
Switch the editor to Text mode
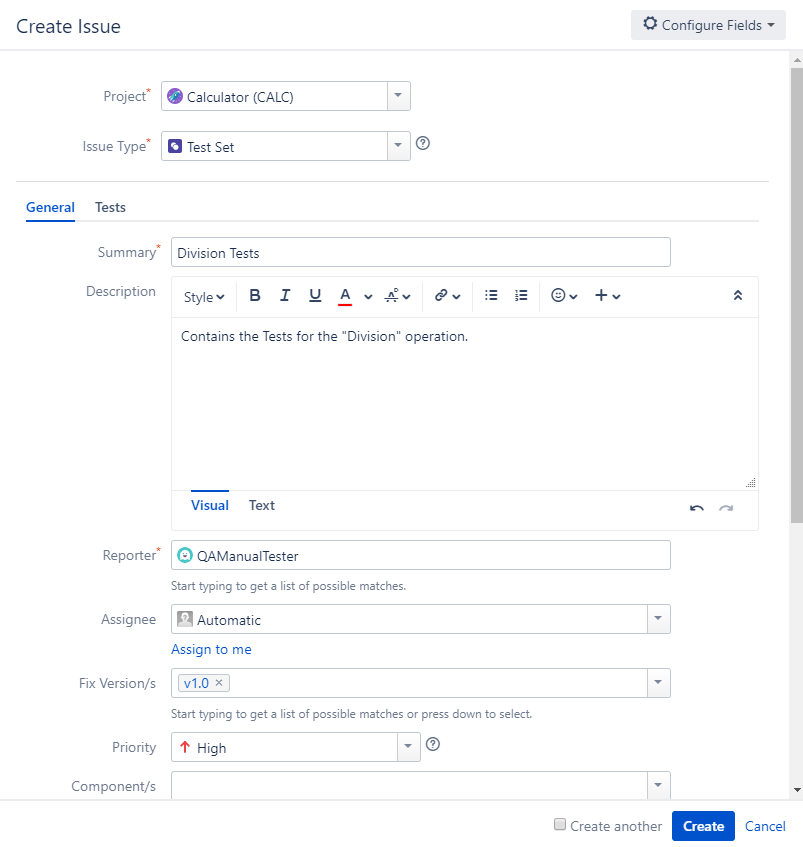[261, 505]
